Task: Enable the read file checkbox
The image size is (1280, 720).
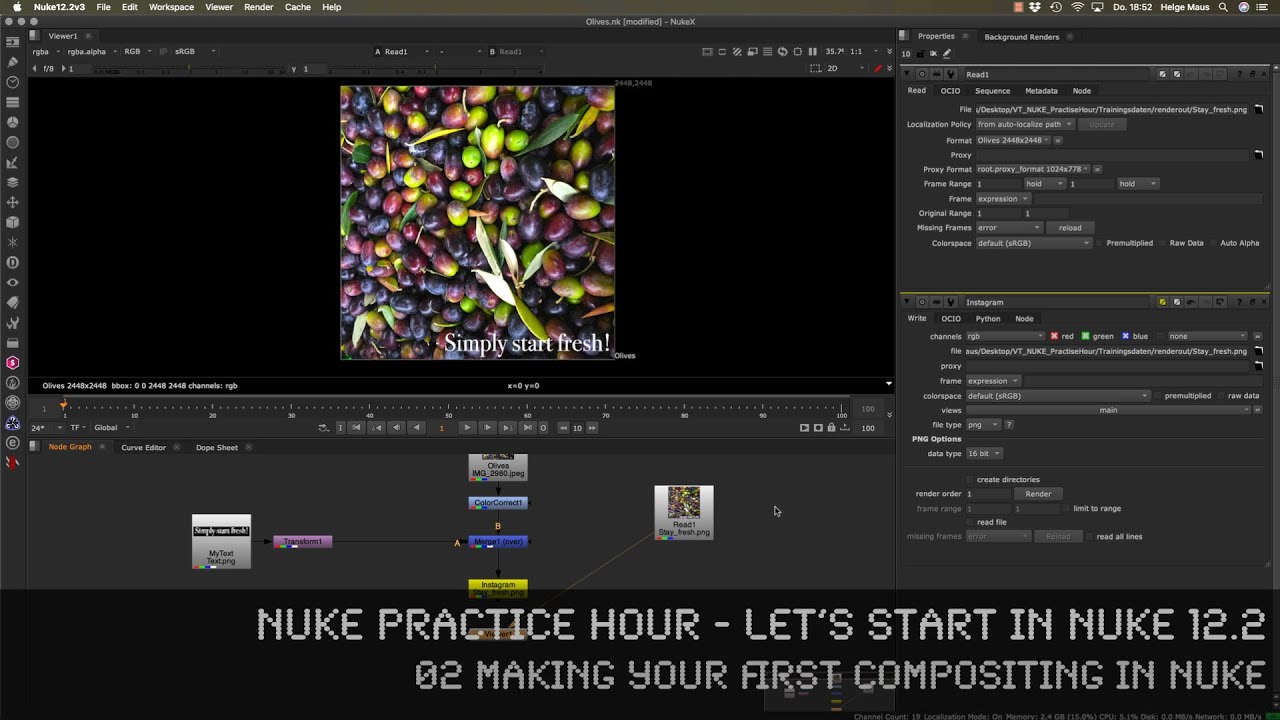Action: click(969, 522)
